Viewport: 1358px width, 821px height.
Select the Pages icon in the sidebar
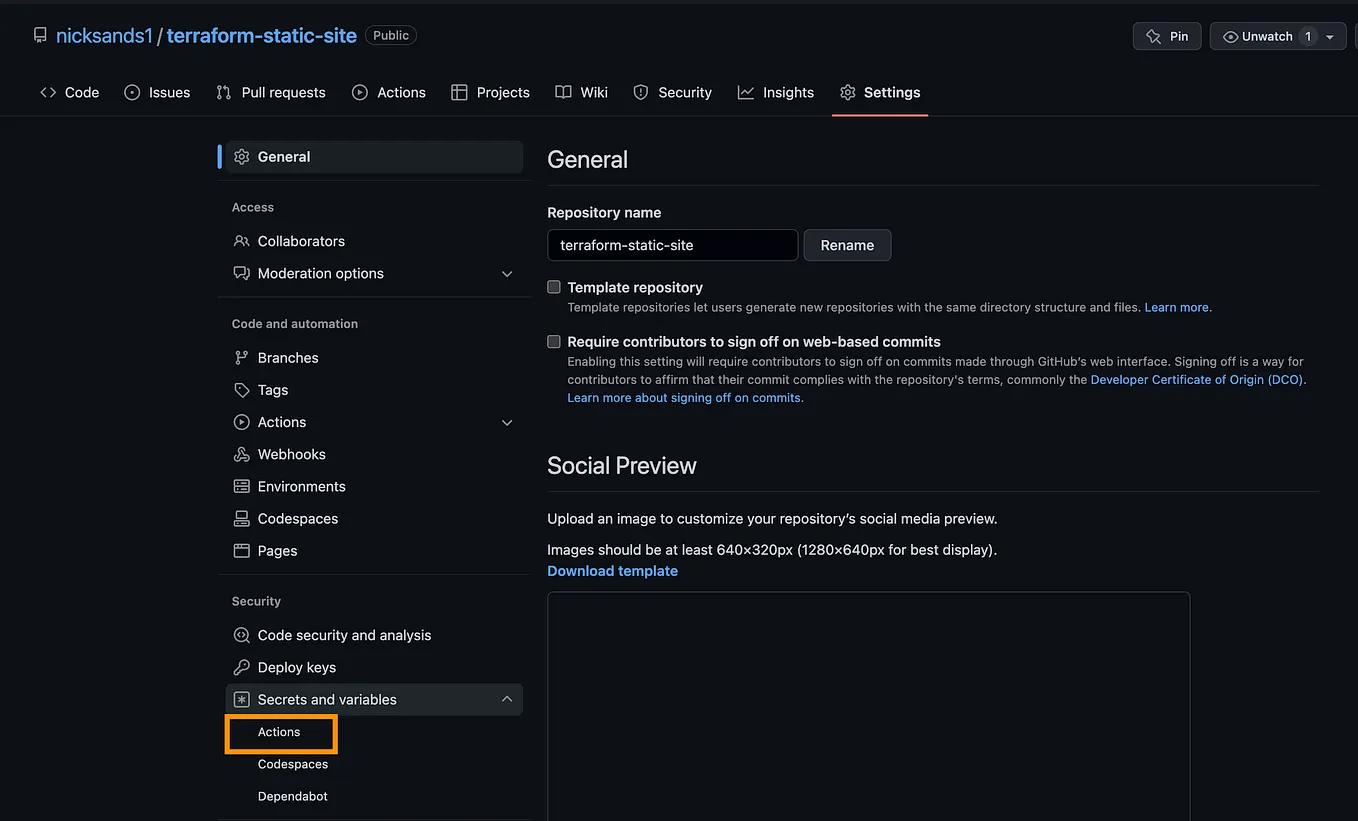point(241,550)
